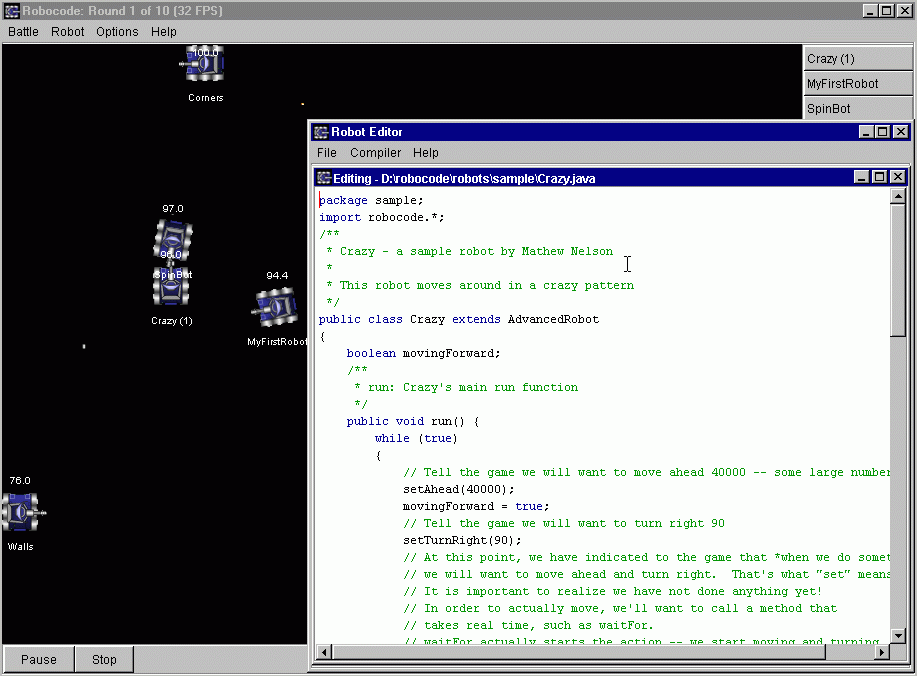Click the 76.0 energy value above Walls
The height and width of the screenshot is (676, 917).
20,481
